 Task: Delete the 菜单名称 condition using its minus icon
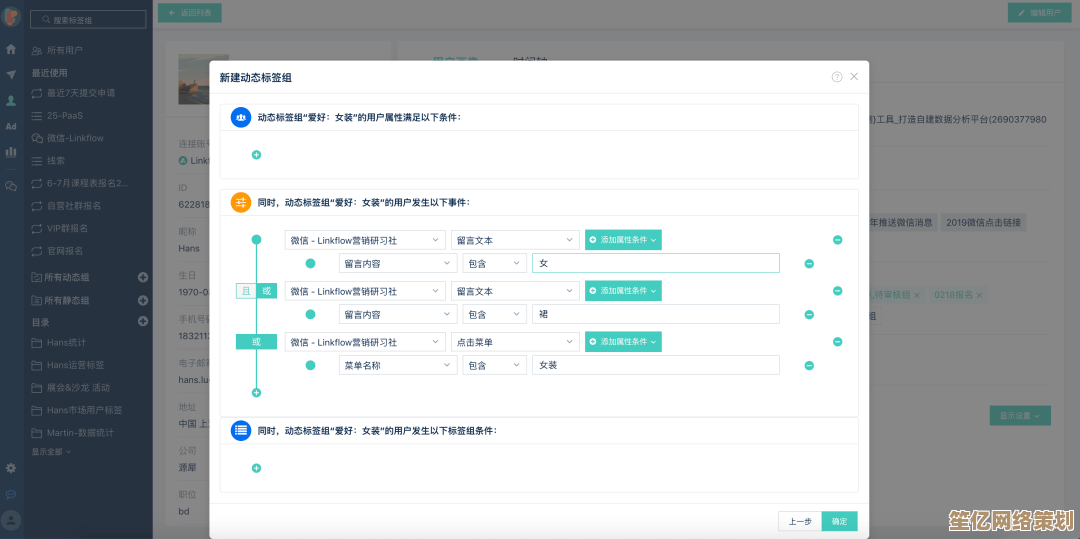click(809, 366)
